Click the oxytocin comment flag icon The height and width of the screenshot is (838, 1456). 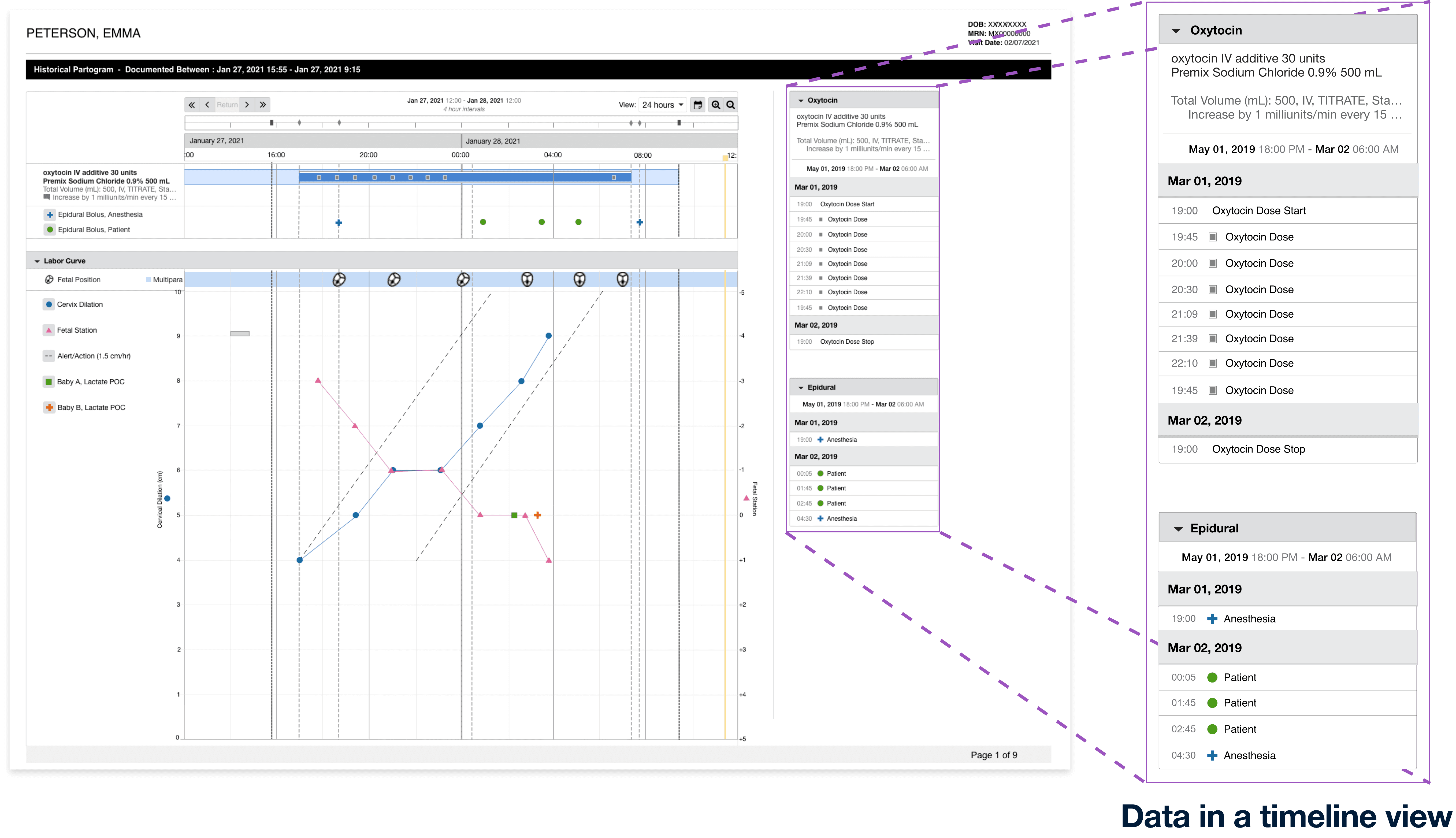coord(47,197)
